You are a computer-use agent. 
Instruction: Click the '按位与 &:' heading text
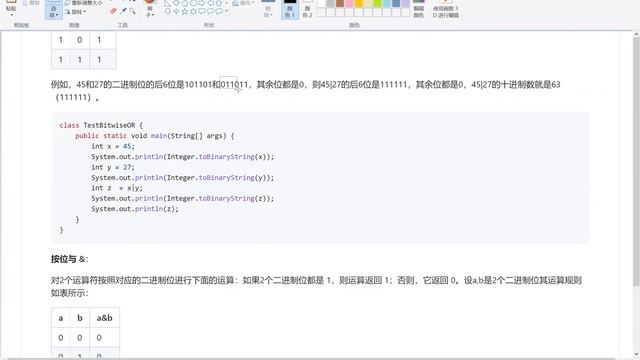pyautogui.click(x=69, y=259)
